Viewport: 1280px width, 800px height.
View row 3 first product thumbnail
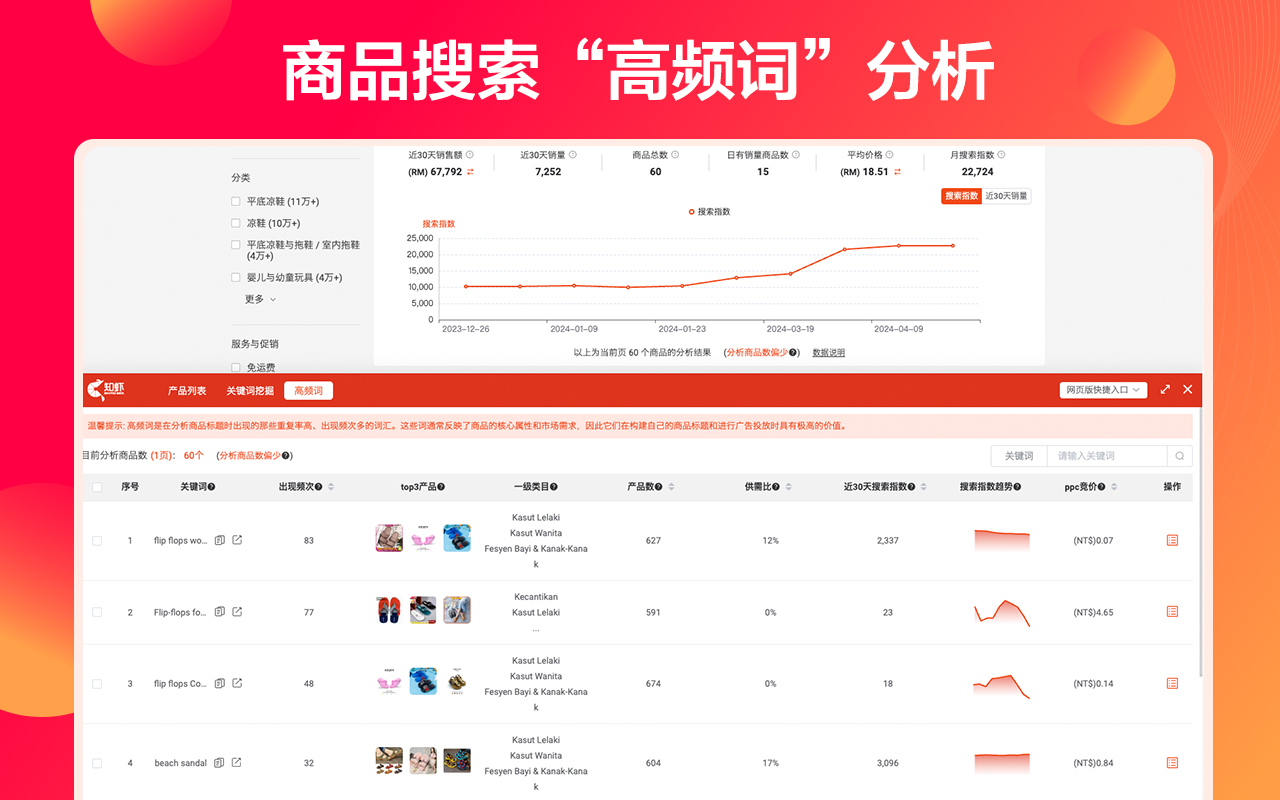[389, 683]
